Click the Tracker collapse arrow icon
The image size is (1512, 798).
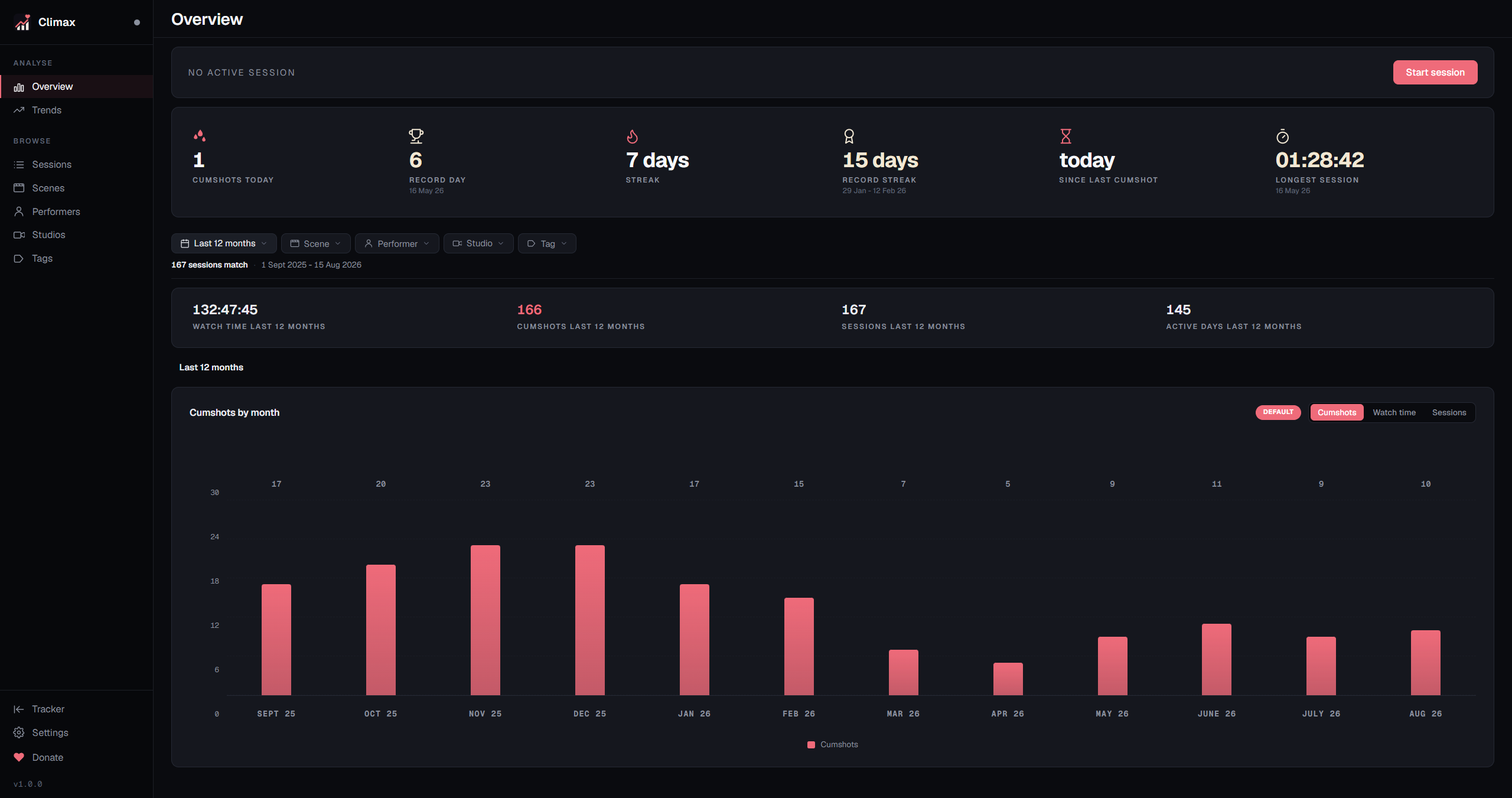point(19,709)
